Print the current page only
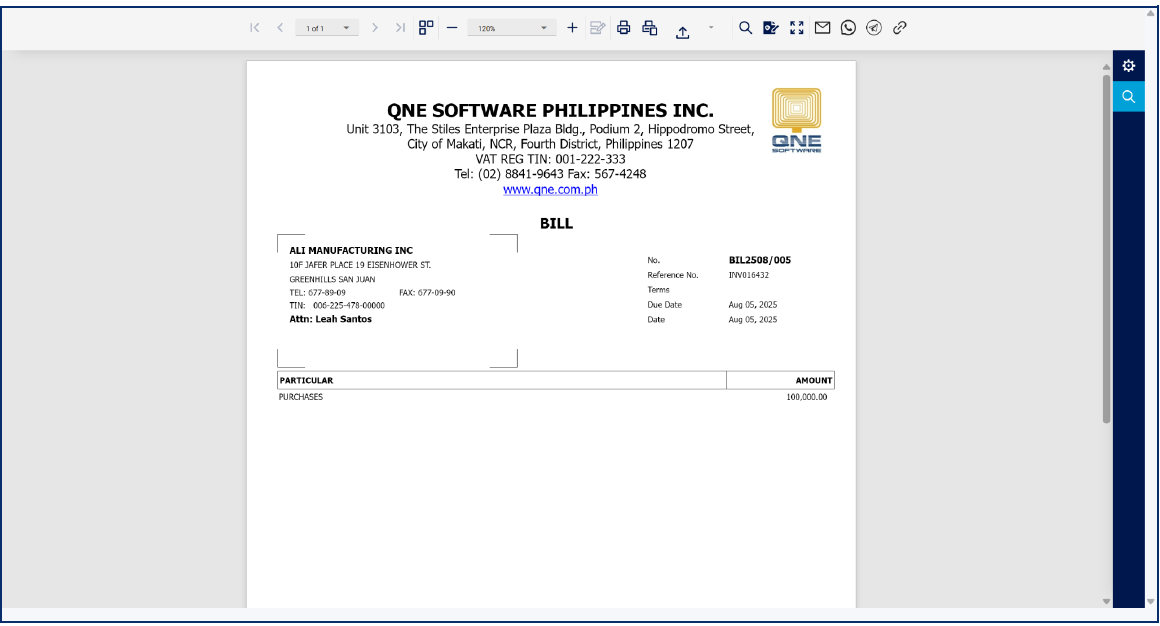The image size is (1160, 626). (650, 27)
